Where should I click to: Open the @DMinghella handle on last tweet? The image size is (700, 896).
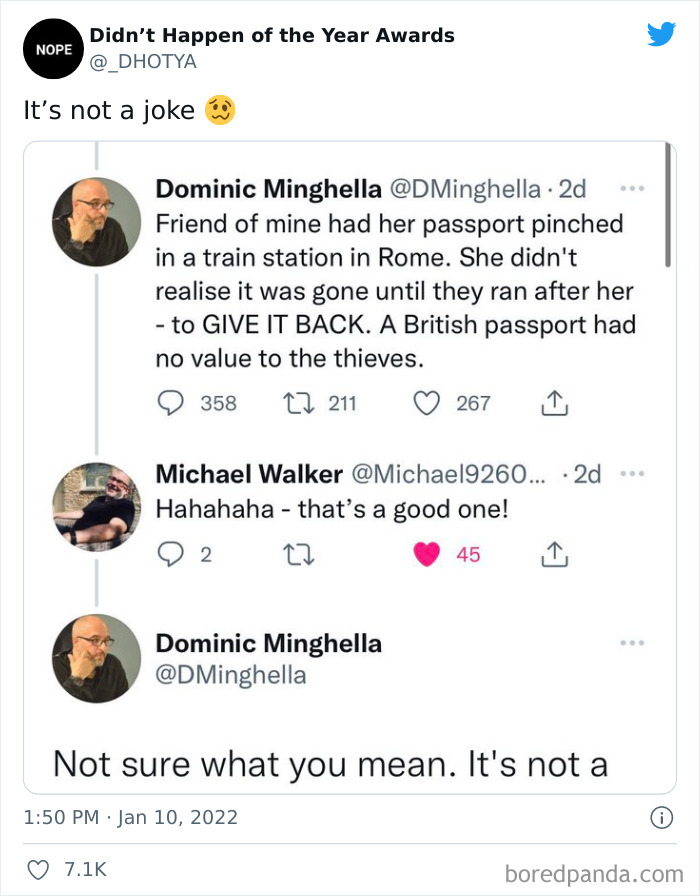(231, 675)
